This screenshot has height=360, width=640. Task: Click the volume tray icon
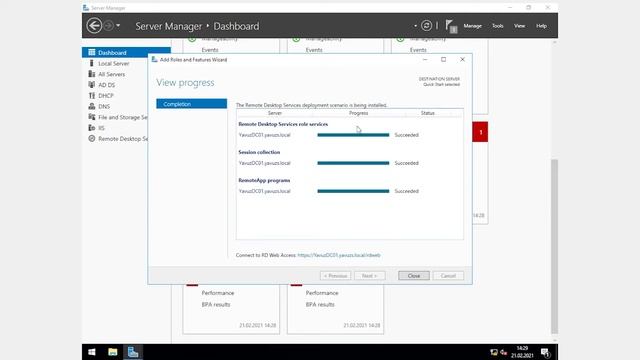(503, 352)
